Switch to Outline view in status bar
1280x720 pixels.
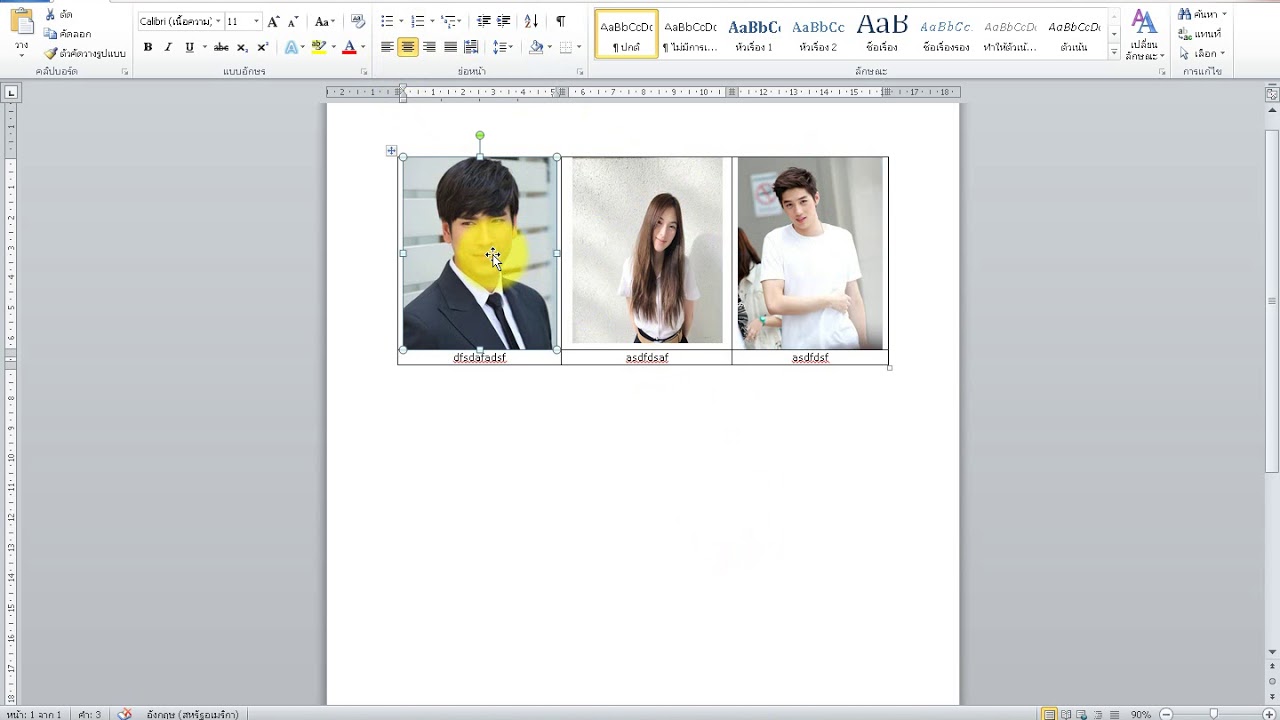[x=1098, y=714]
